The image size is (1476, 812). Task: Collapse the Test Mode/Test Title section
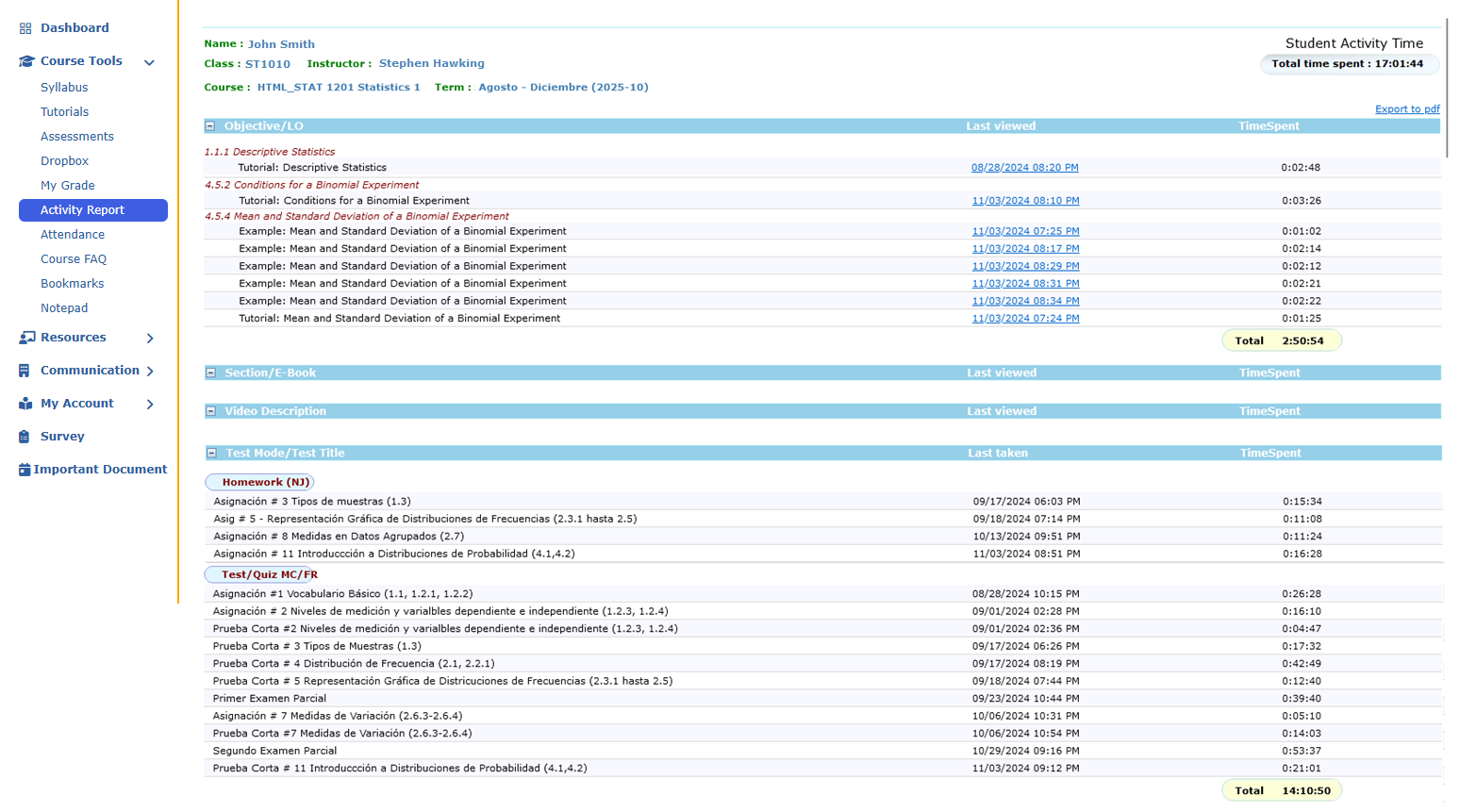(x=211, y=454)
